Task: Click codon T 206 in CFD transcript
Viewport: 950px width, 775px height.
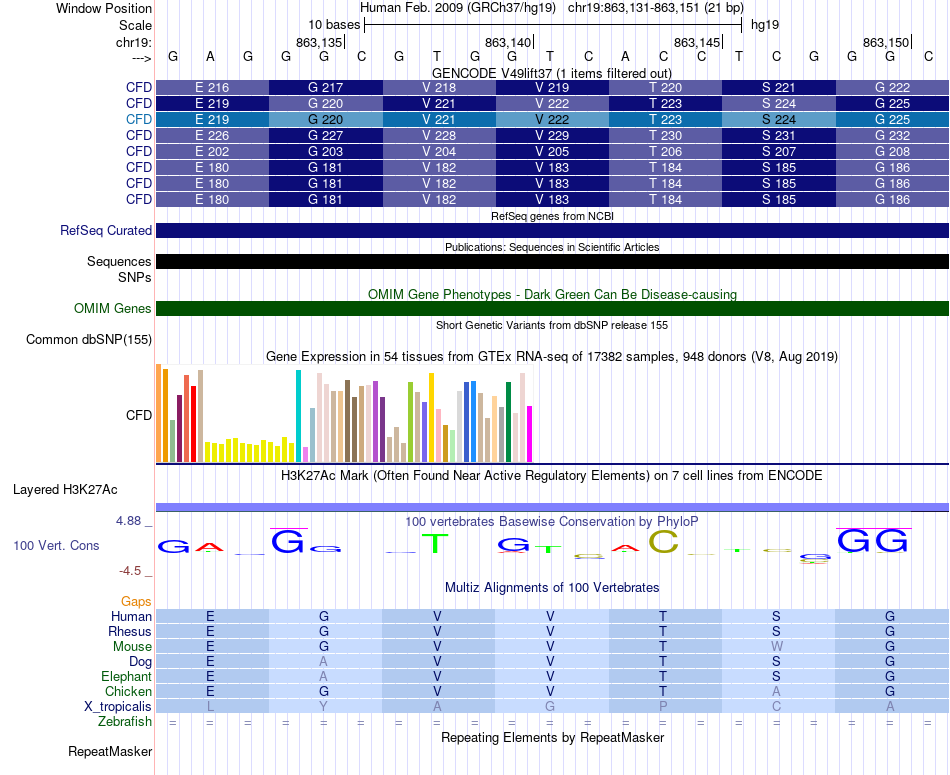Action: (x=665, y=151)
